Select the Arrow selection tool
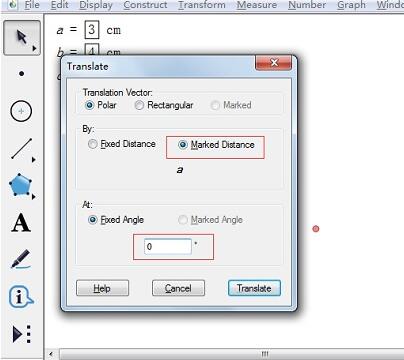This screenshot has width=404, height=360. coord(22,37)
